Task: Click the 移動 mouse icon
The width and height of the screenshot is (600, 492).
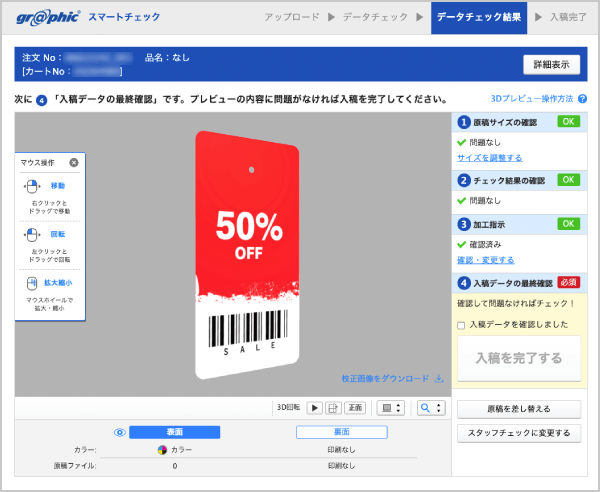Action: click(x=32, y=187)
